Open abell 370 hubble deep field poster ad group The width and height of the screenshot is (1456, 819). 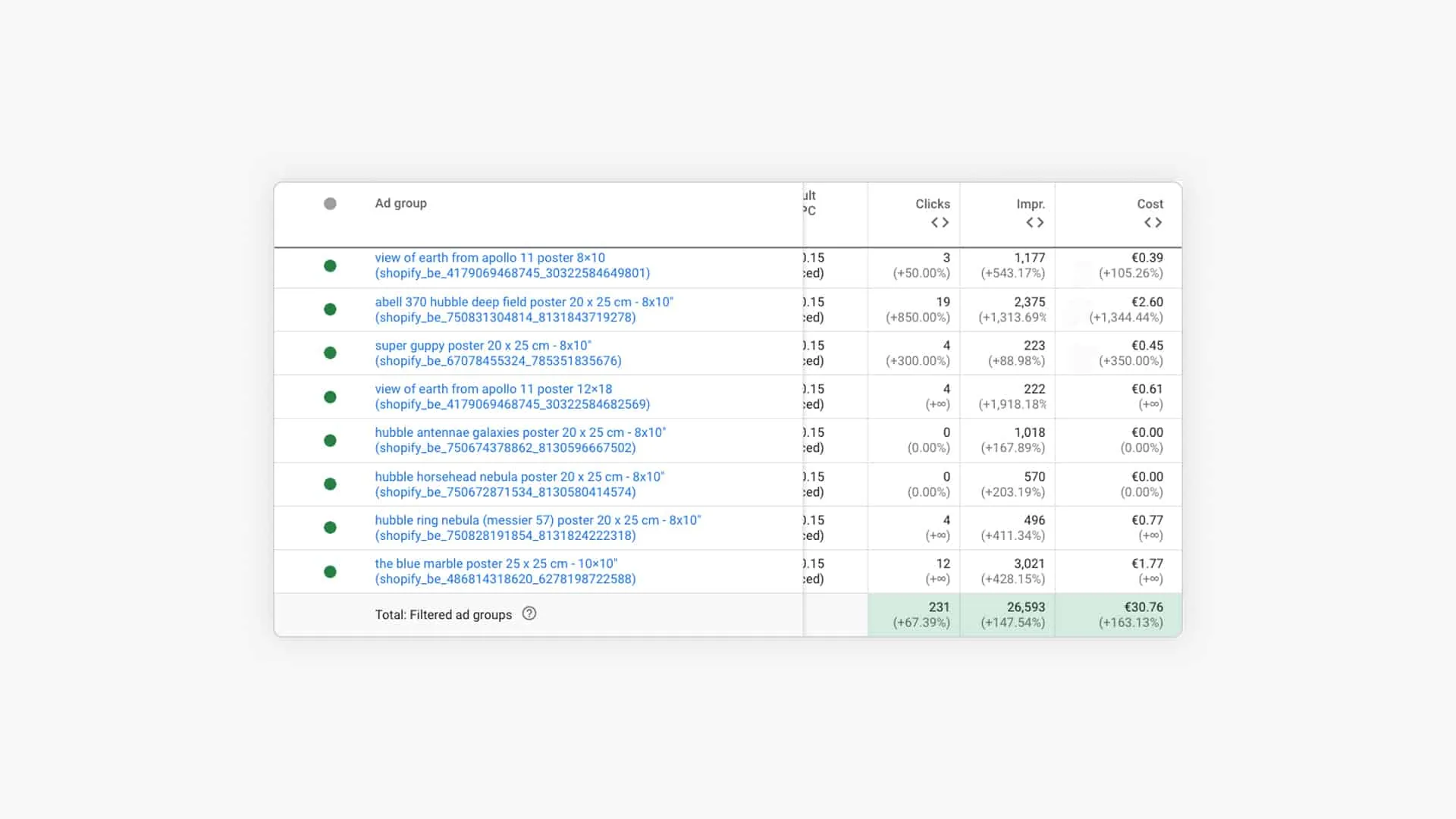[523, 302]
